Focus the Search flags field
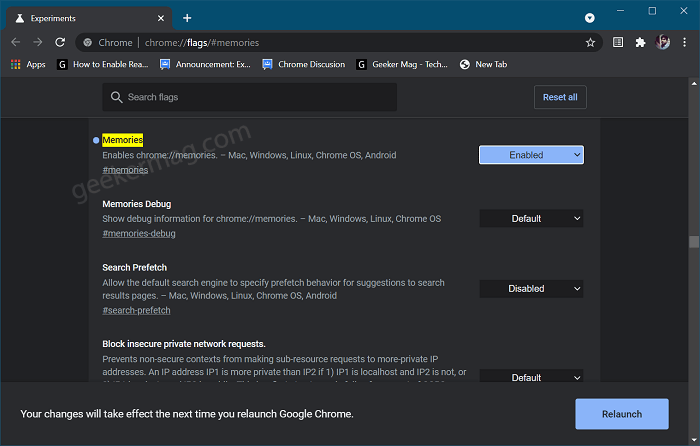This screenshot has width=700, height=446. (x=250, y=97)
